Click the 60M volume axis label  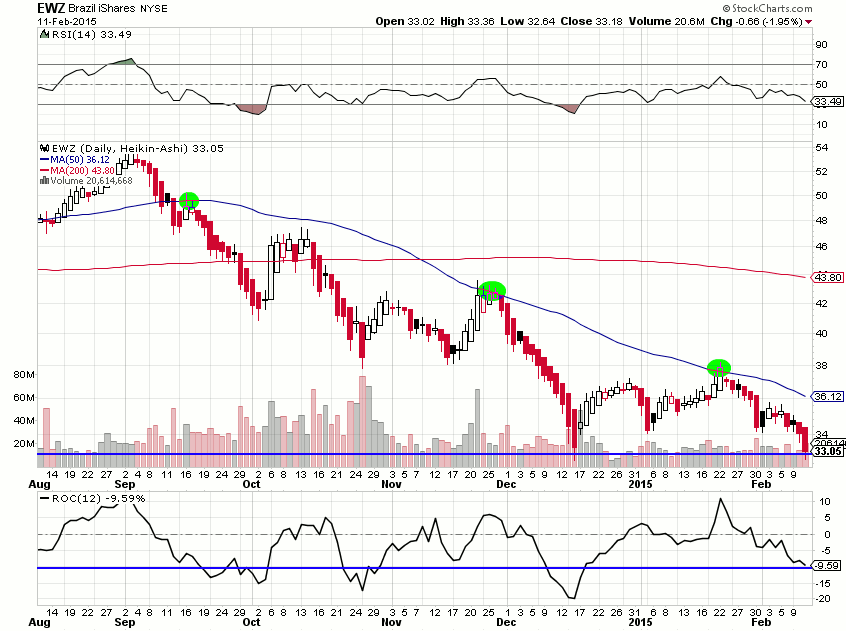24,397
